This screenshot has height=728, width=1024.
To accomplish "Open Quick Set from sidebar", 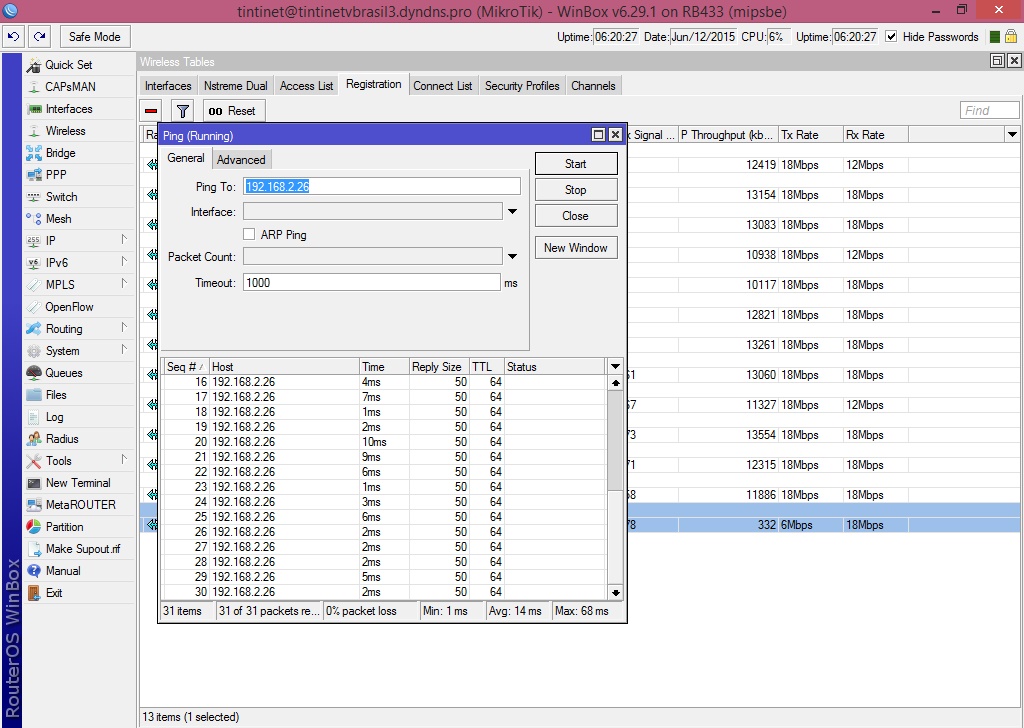I will coord(68,65).
